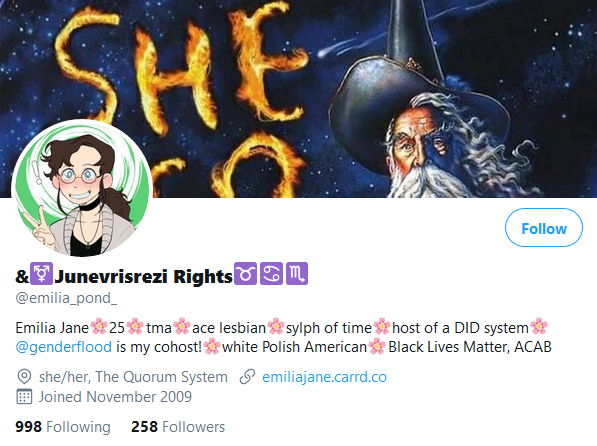Click the Cancer zodiac emoji in name
Image resolution: width=597 pixels, height=446 pixels.
(271, 273)
